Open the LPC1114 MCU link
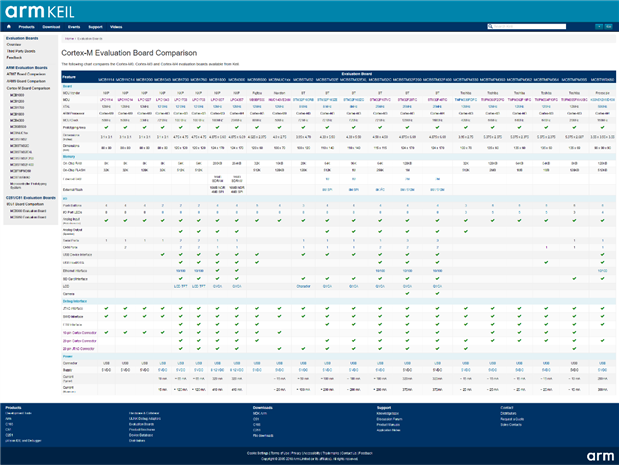 [x=106, y=99]
